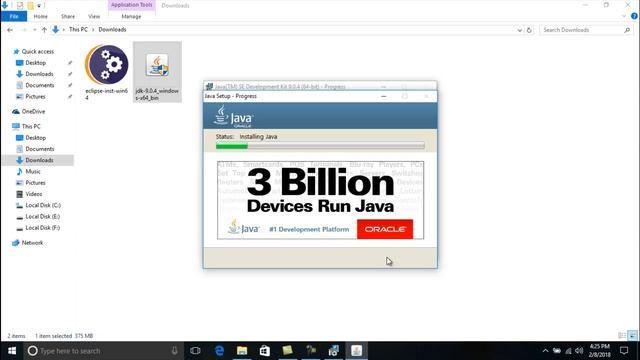Switch to the Home ribbon tab

(40, 16)
